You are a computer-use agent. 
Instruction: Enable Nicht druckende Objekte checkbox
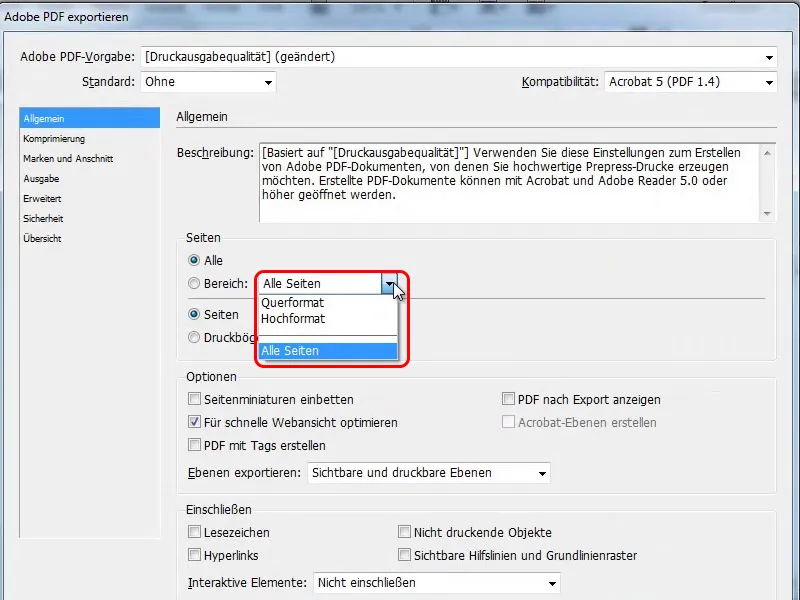pos(404,532)
